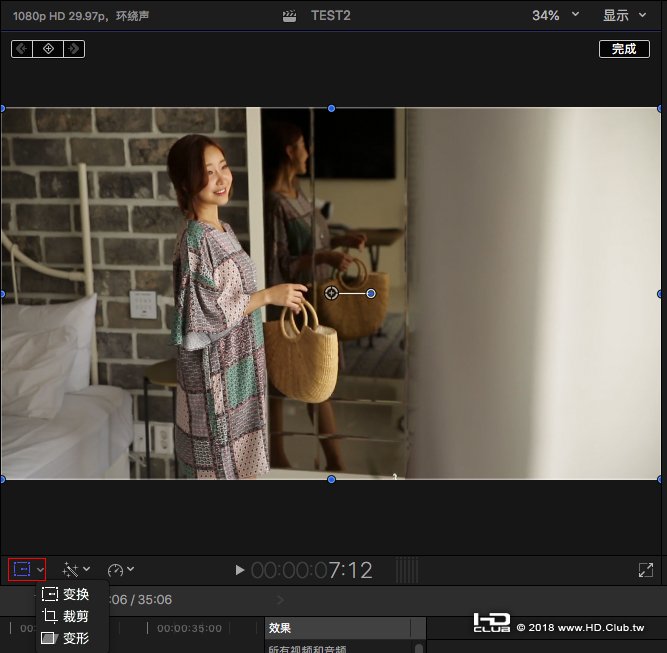Screen dimensions: 667x653
Task: Click the 完成 button
Action: (624, 49)
